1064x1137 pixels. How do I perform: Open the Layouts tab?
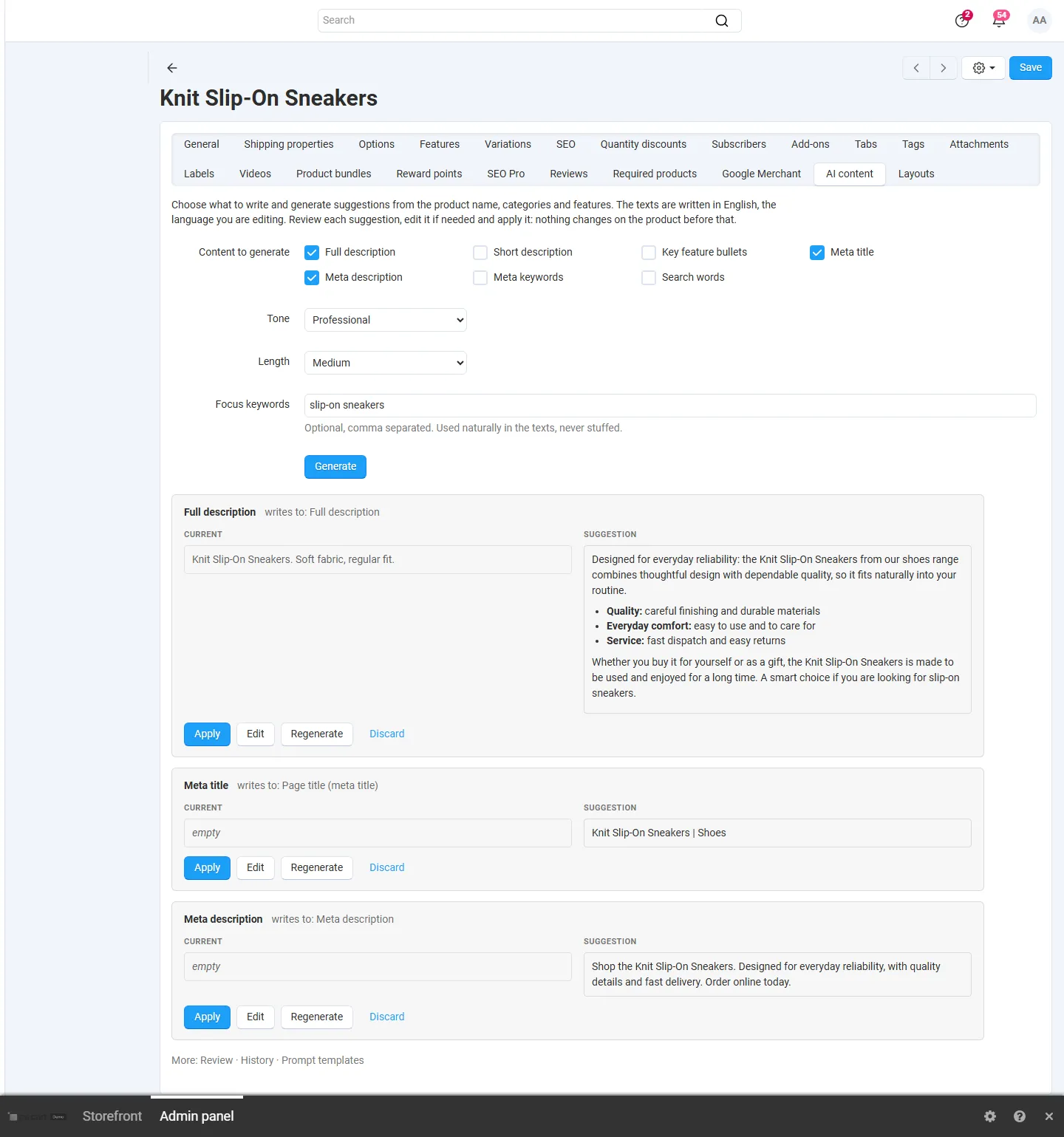(916, 174)
